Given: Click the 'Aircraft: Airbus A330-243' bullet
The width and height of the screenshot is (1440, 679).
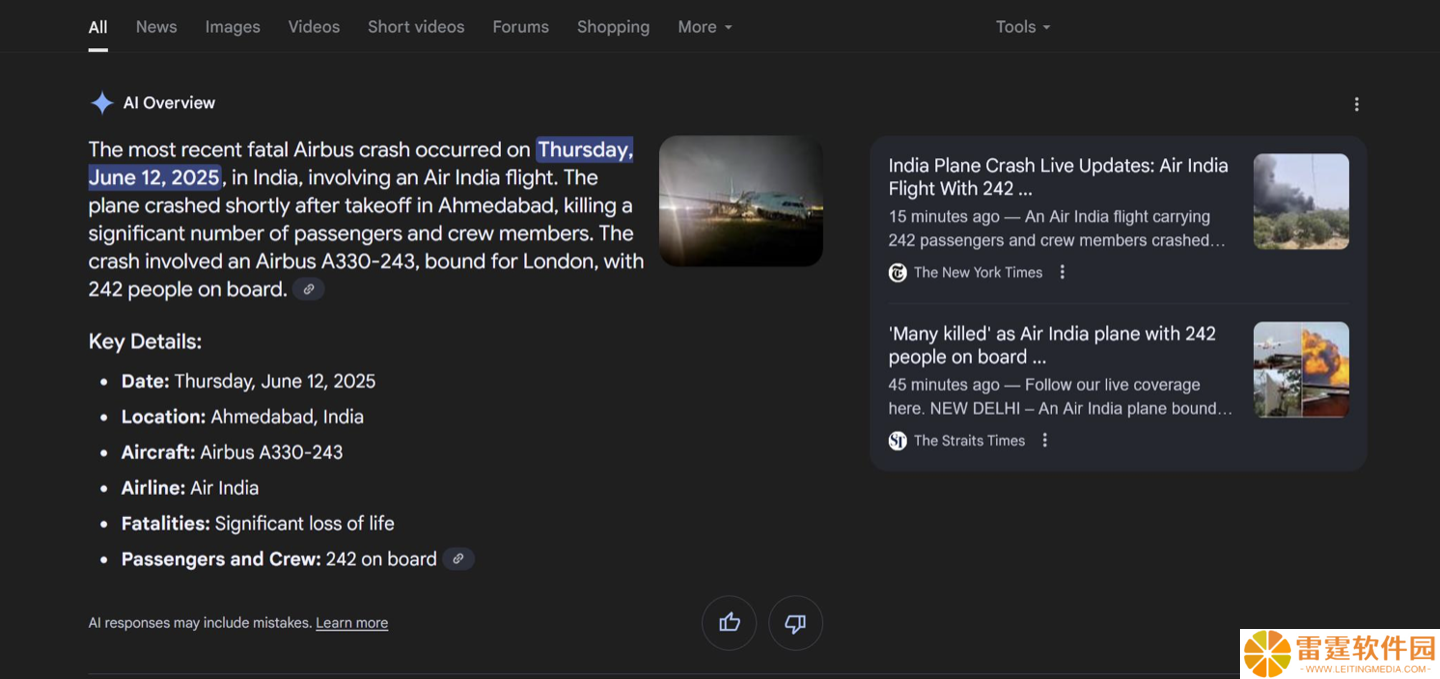Looking at the screenshot, I should point(232,452).
